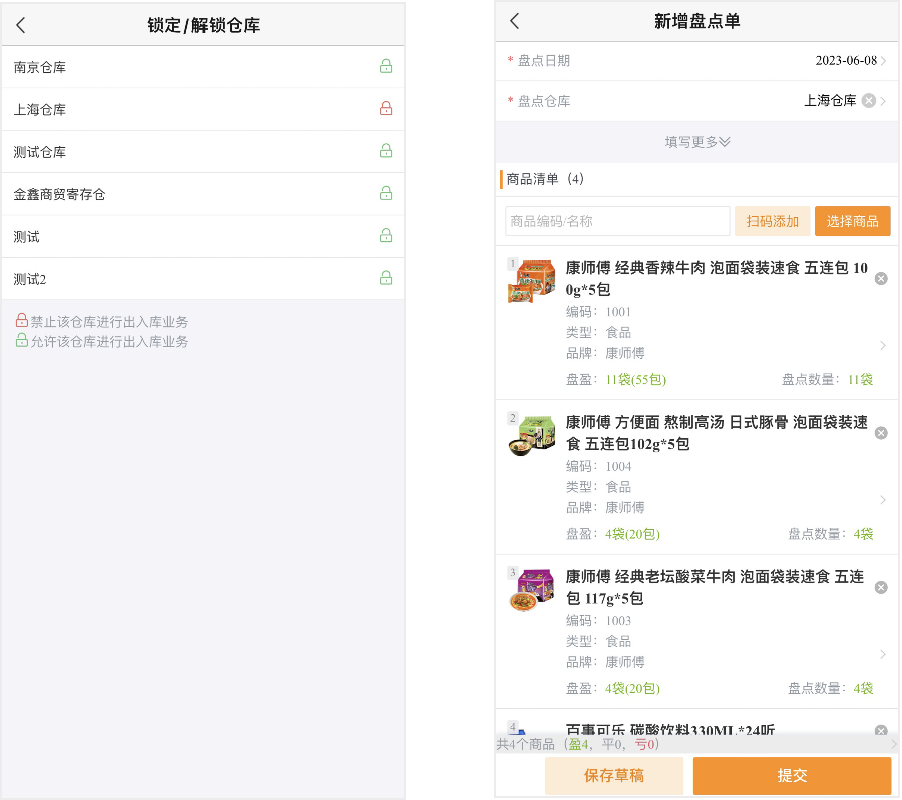Toggle lock for 金鑫商贸寄存仓
Screen dimensions: 902x800
[x=386, y=193]
